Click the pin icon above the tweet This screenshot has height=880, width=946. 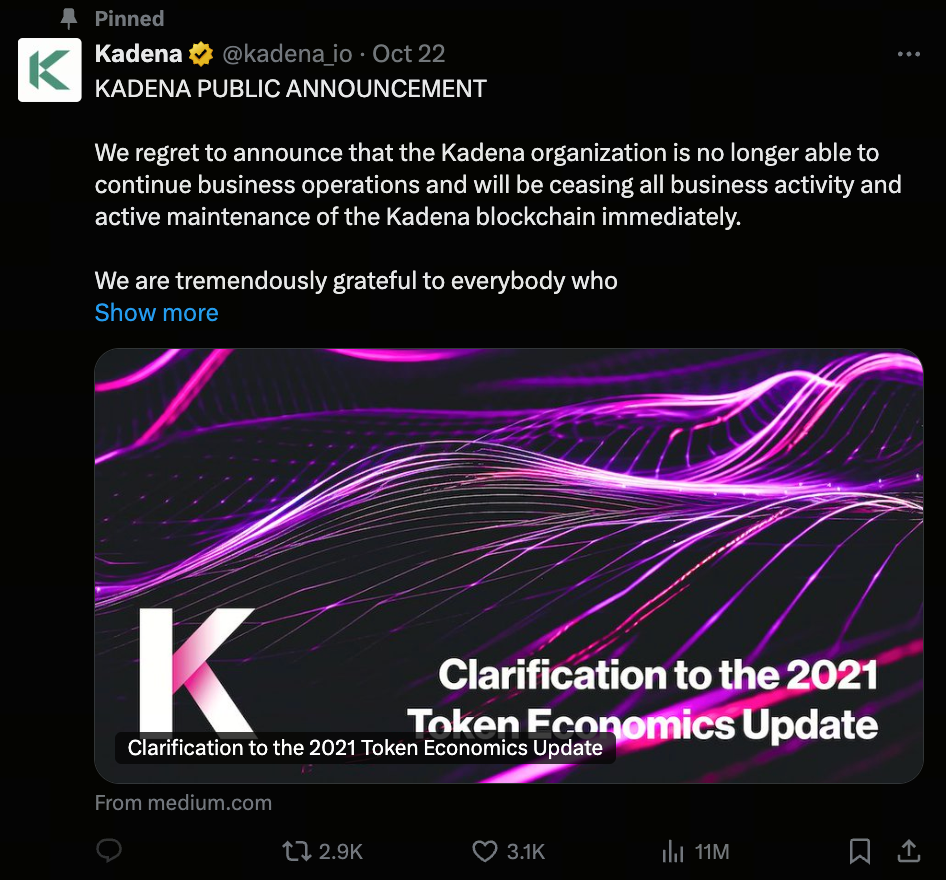[x=69, y=19]
